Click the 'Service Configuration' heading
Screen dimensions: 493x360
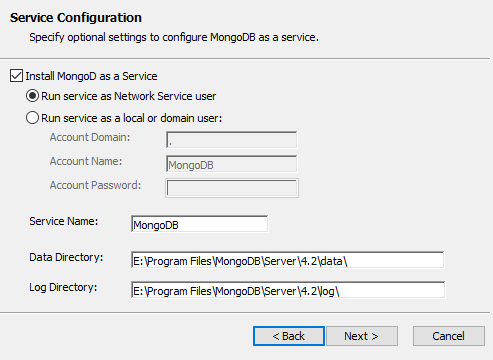tap(76, 18)
